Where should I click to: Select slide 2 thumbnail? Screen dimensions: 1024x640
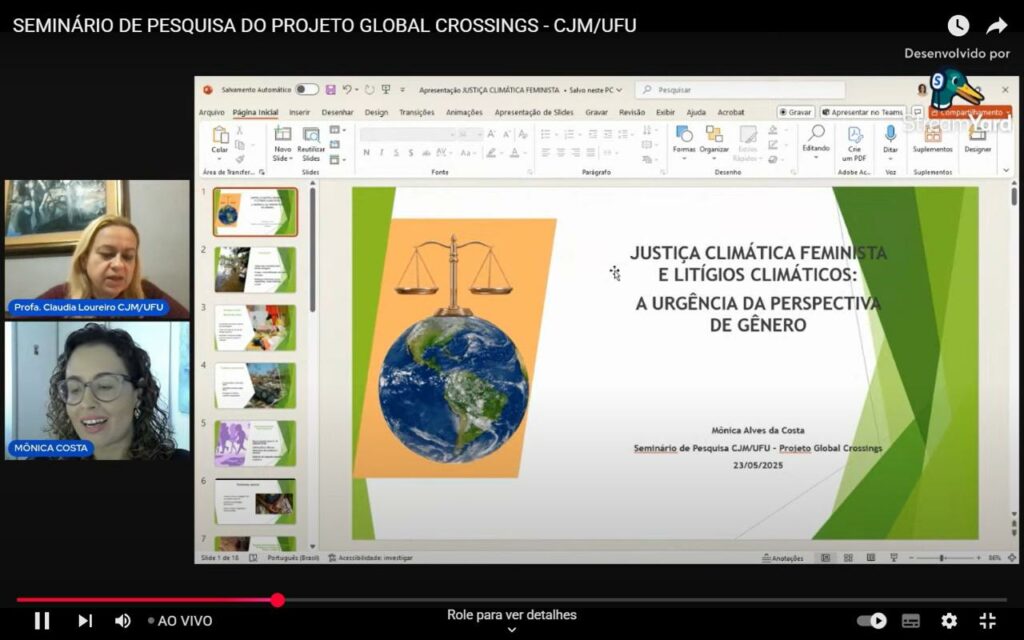[x=255, y=270]
